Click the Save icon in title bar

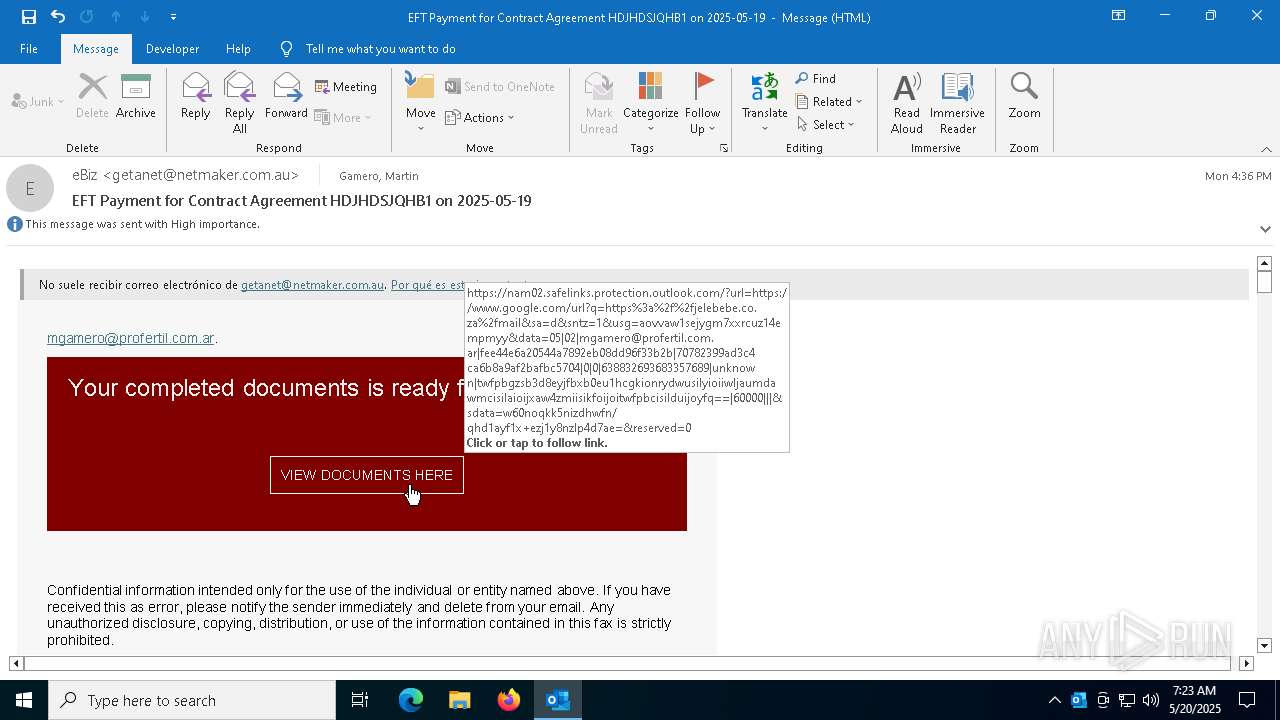coord(29,16)
